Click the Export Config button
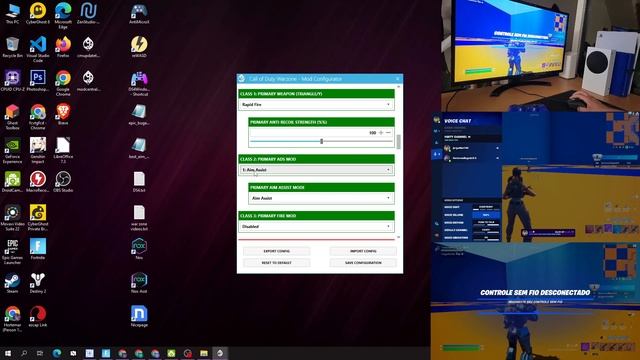Screen dimensions: 640x360 tap(276, 251)
